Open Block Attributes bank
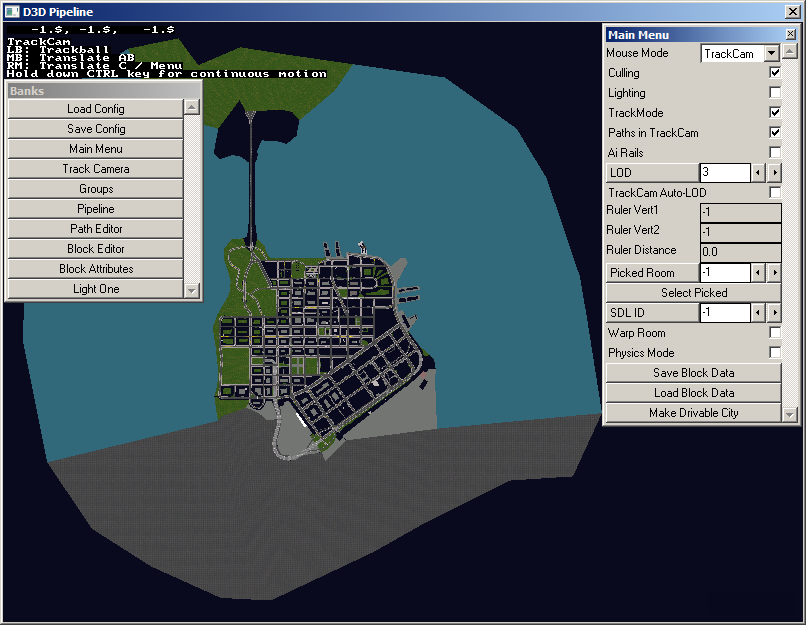The image size is (806, 625). (x=96, y=269)
